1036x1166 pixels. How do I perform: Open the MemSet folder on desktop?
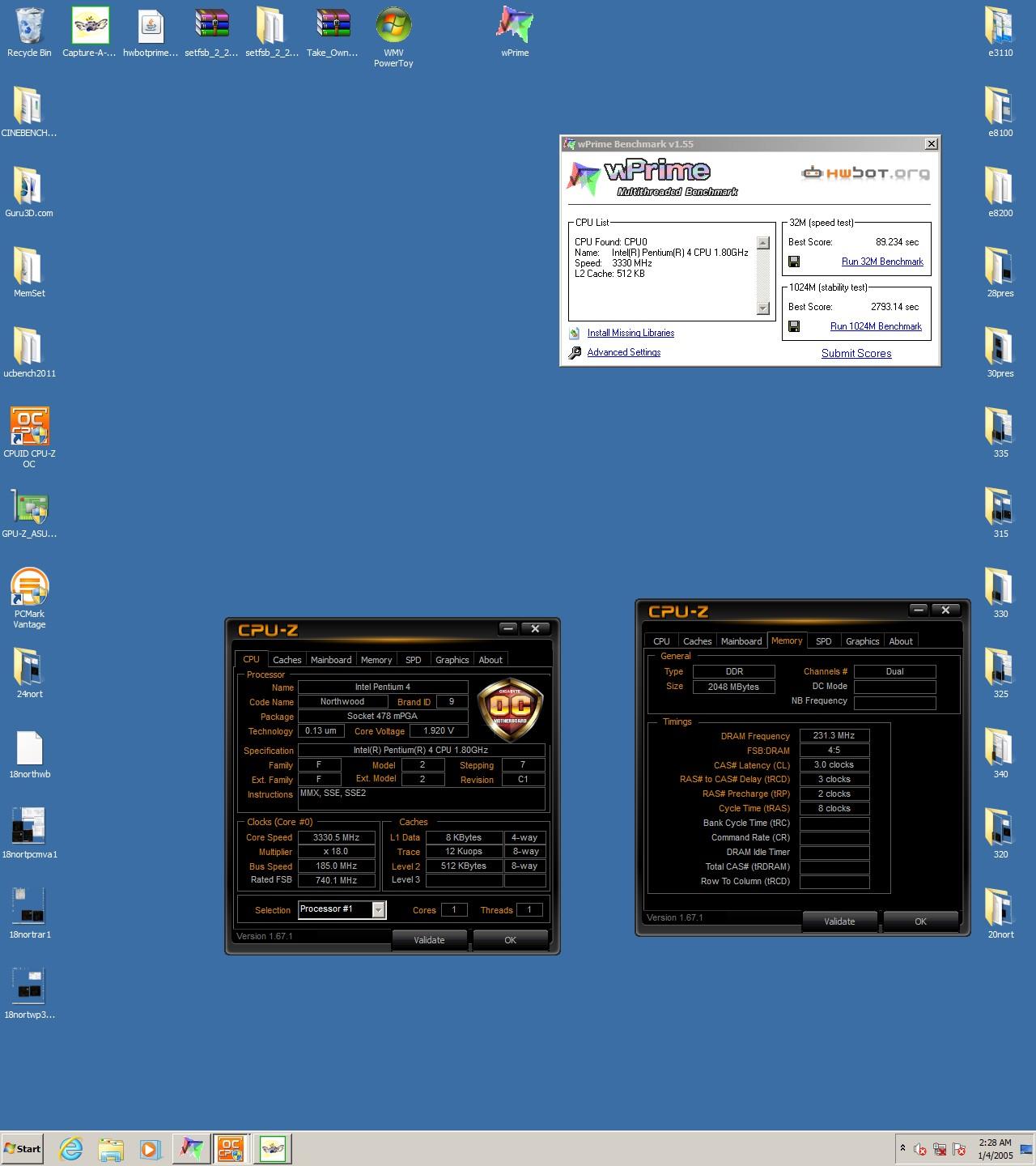coord(29,272)
